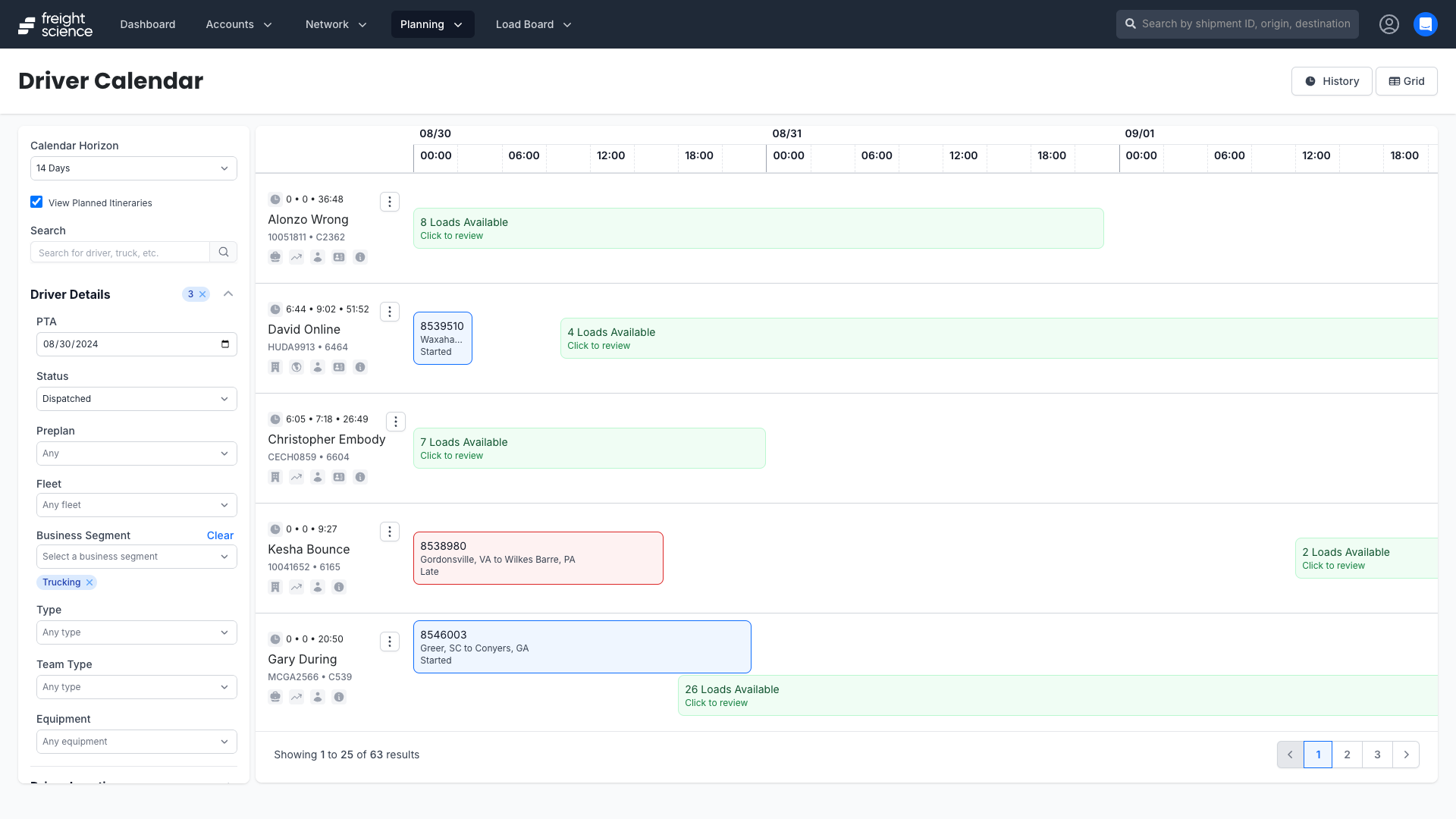Uncheck View Planned Itineraries checkbox
The image size is (1456, 819).
click(36, 202)
